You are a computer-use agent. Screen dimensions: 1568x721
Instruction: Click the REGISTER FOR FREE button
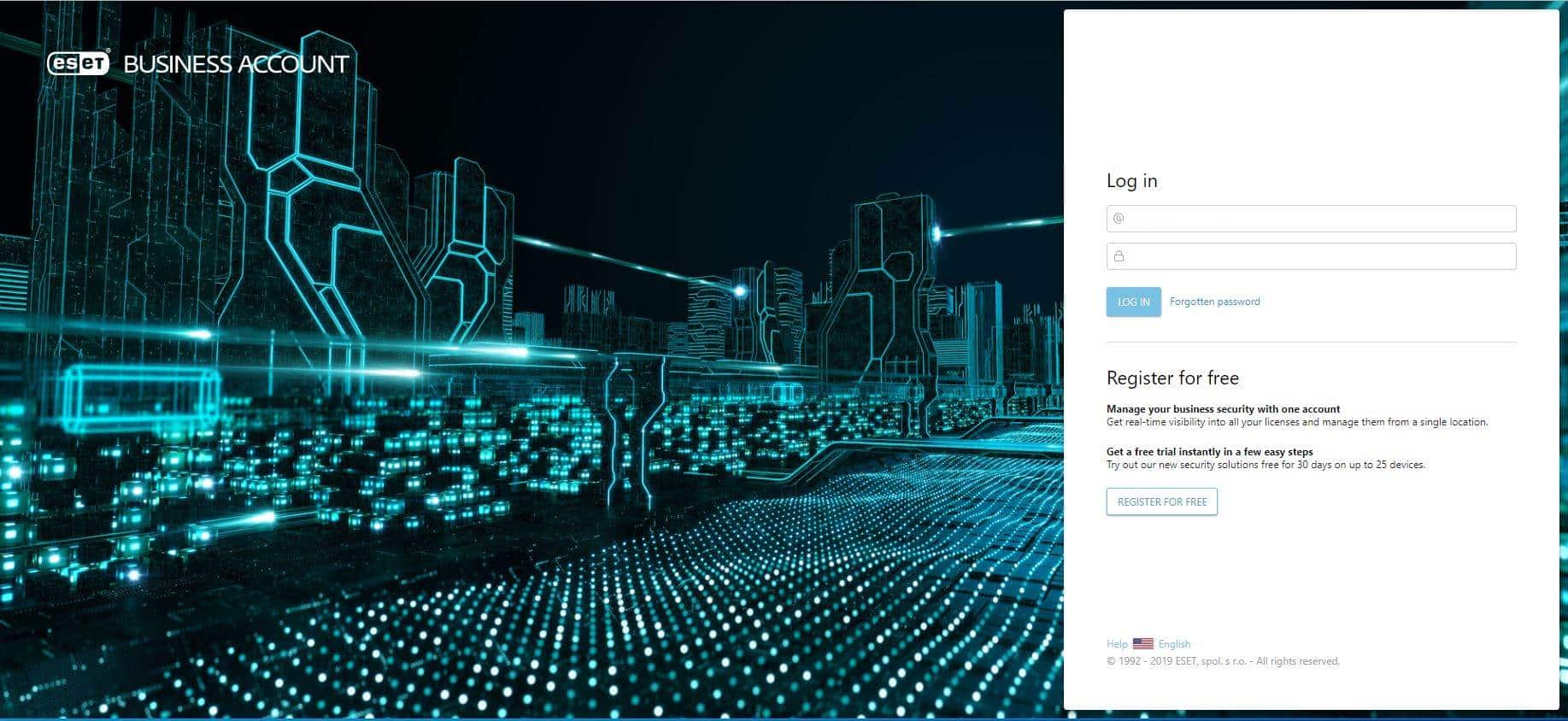(x=1161, y=501)
